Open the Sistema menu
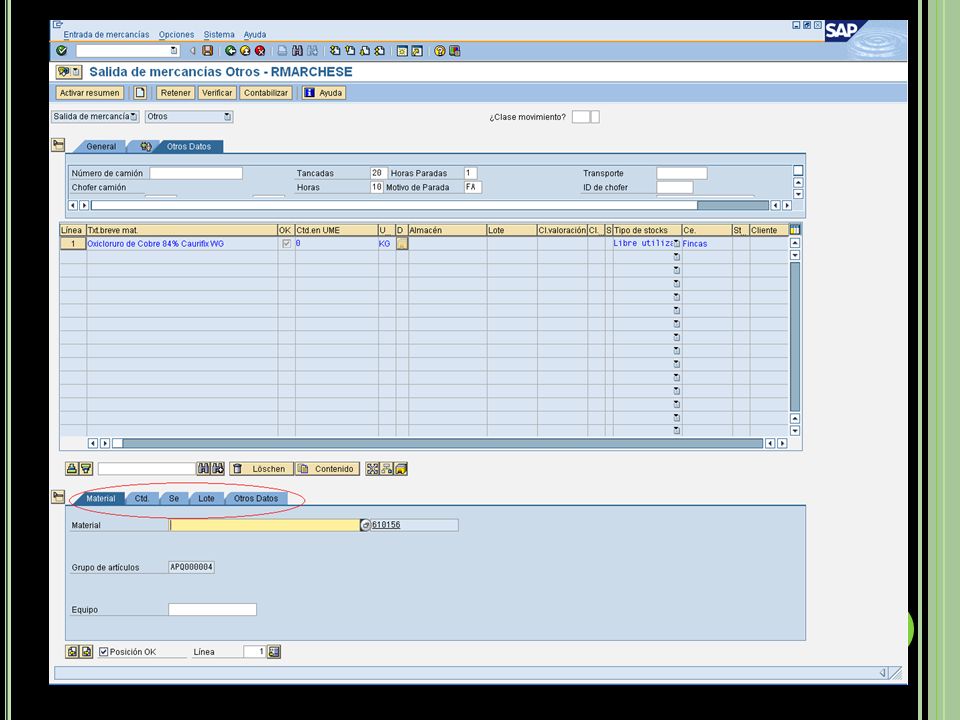 click(x=219, y=35)
